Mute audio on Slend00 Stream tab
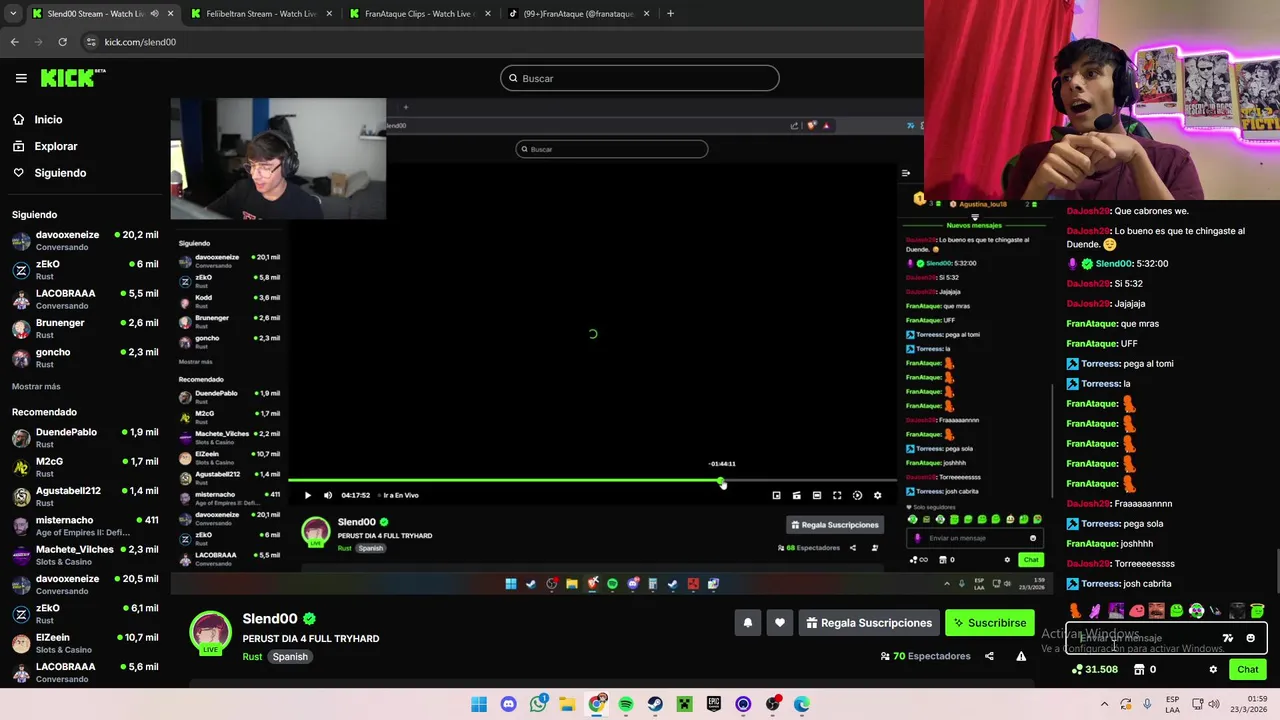Viewport: 1280px width, 720px height. tap(154, 14)
